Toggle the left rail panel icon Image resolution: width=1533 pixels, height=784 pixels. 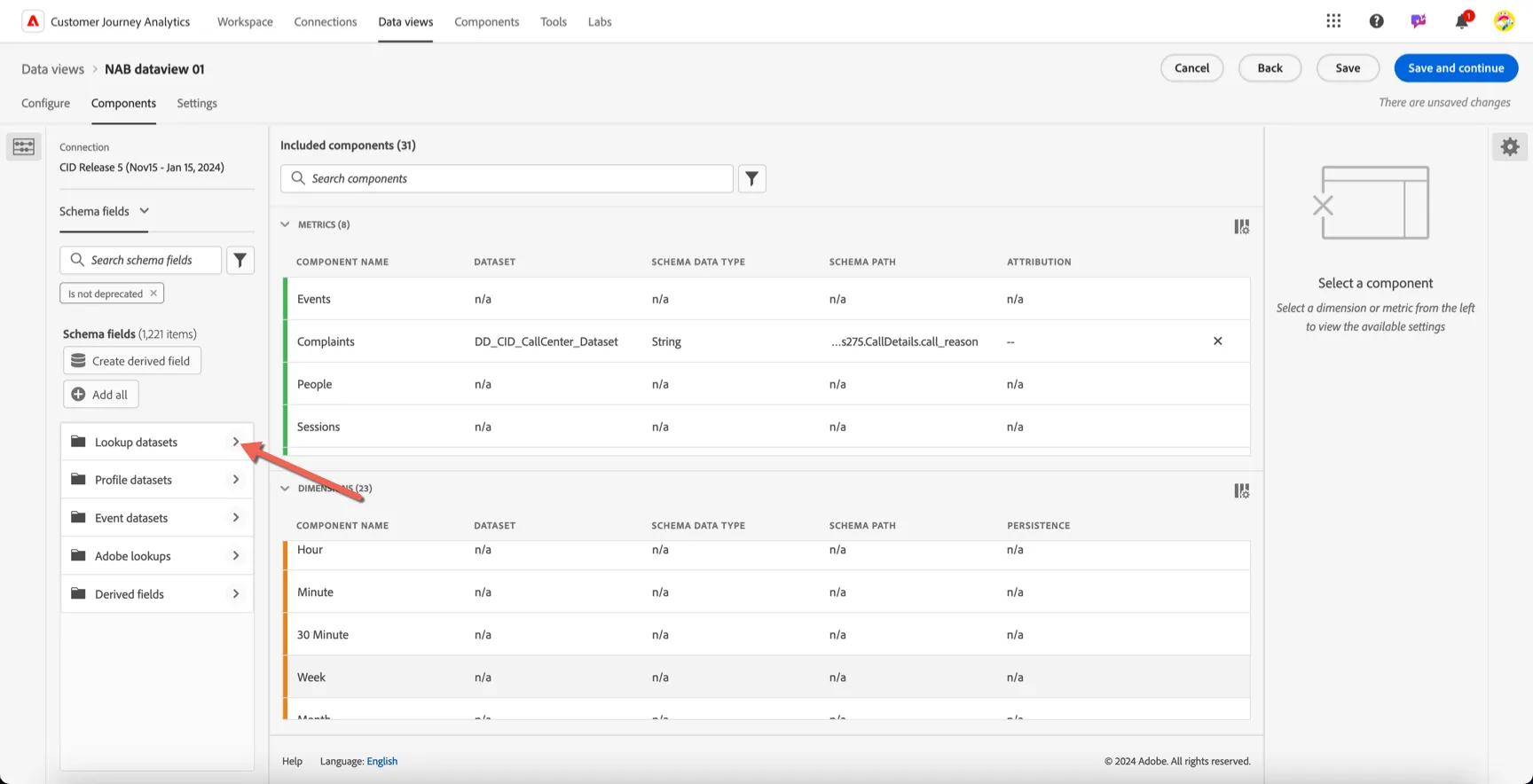coord(24,146)
